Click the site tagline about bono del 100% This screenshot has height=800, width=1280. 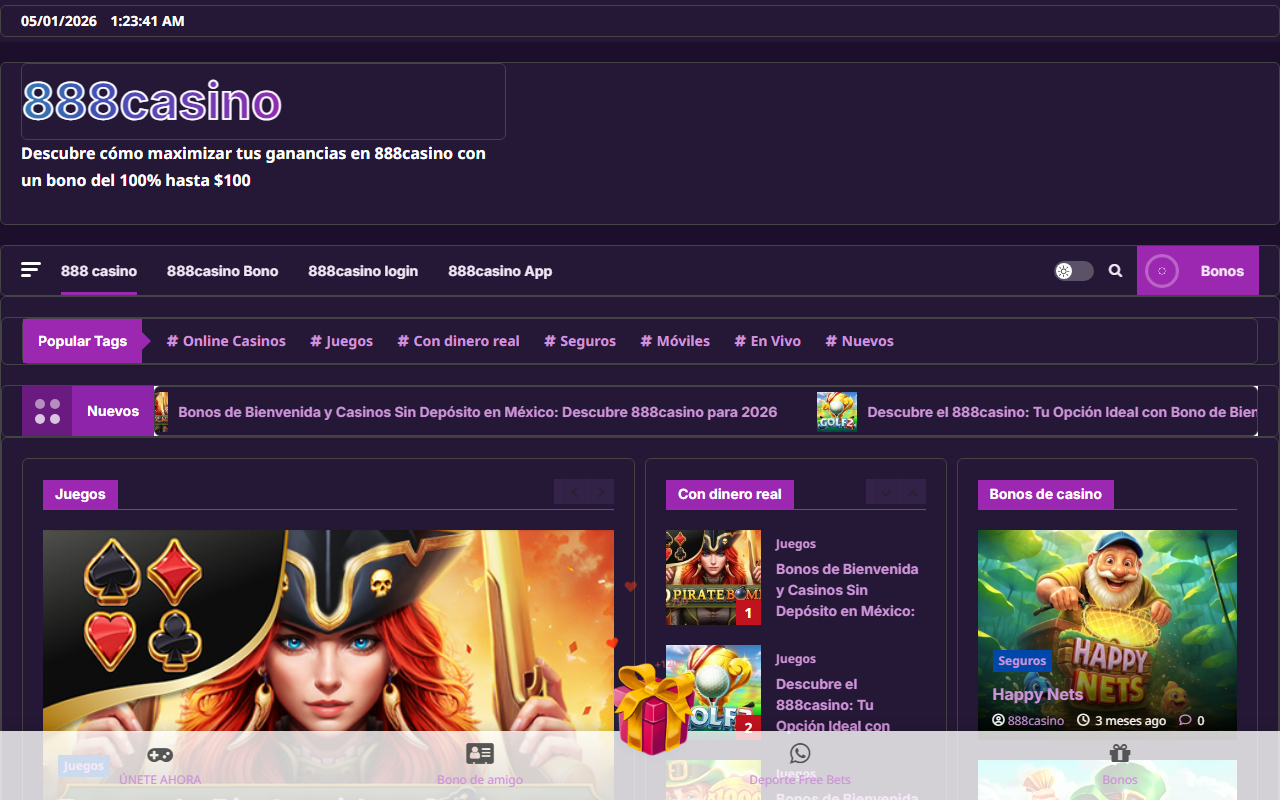point(253,167)
